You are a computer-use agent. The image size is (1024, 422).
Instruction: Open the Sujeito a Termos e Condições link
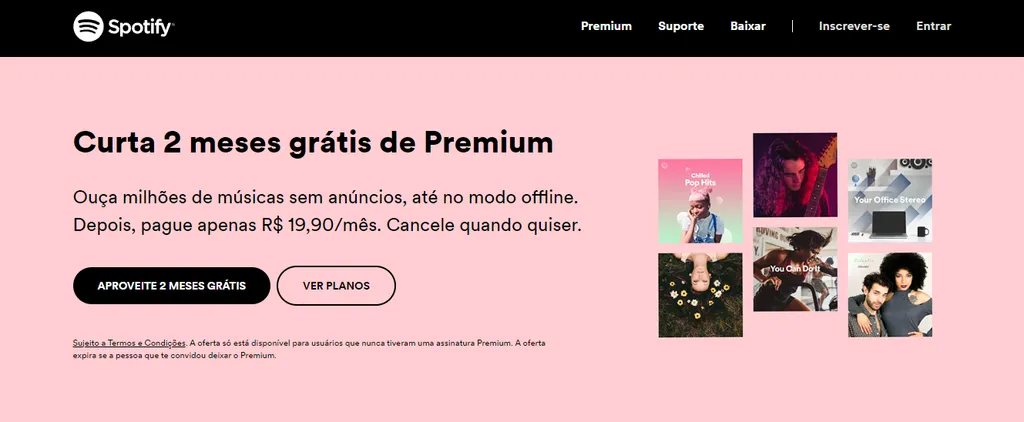[x=129, y=343]
